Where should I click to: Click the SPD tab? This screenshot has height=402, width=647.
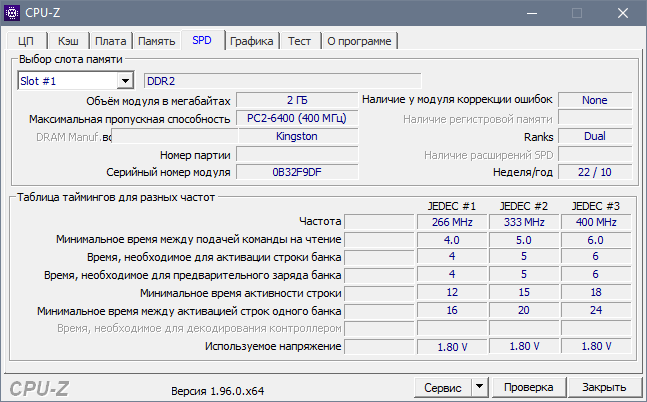click(x=203, y=40)
